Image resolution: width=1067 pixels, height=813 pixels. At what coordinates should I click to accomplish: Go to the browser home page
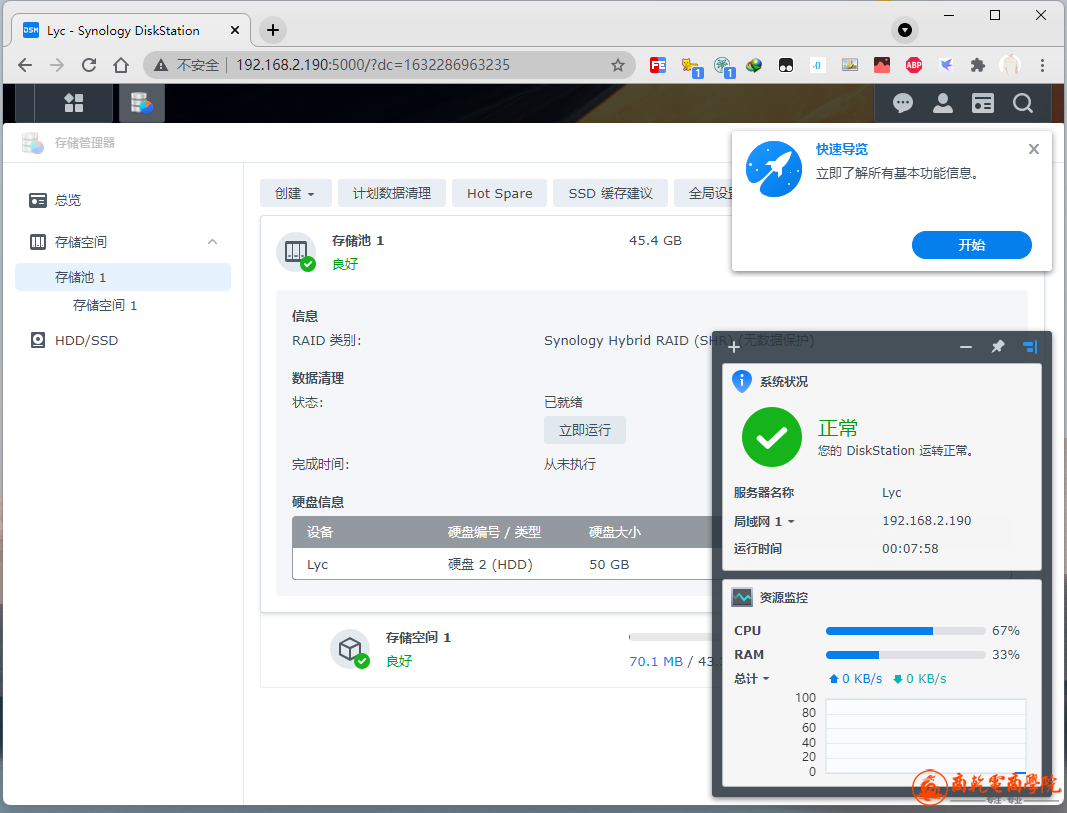pos(121,65)
